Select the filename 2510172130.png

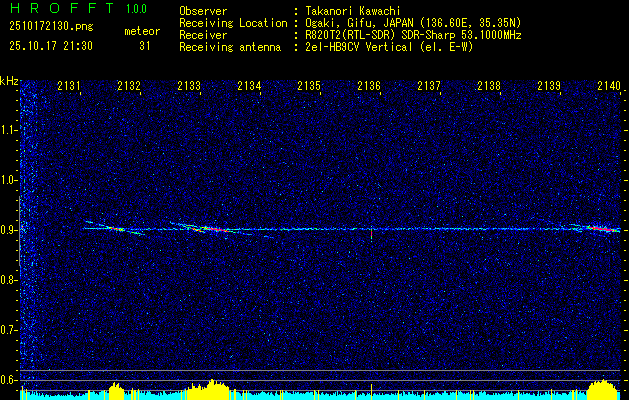pos(51,27)
